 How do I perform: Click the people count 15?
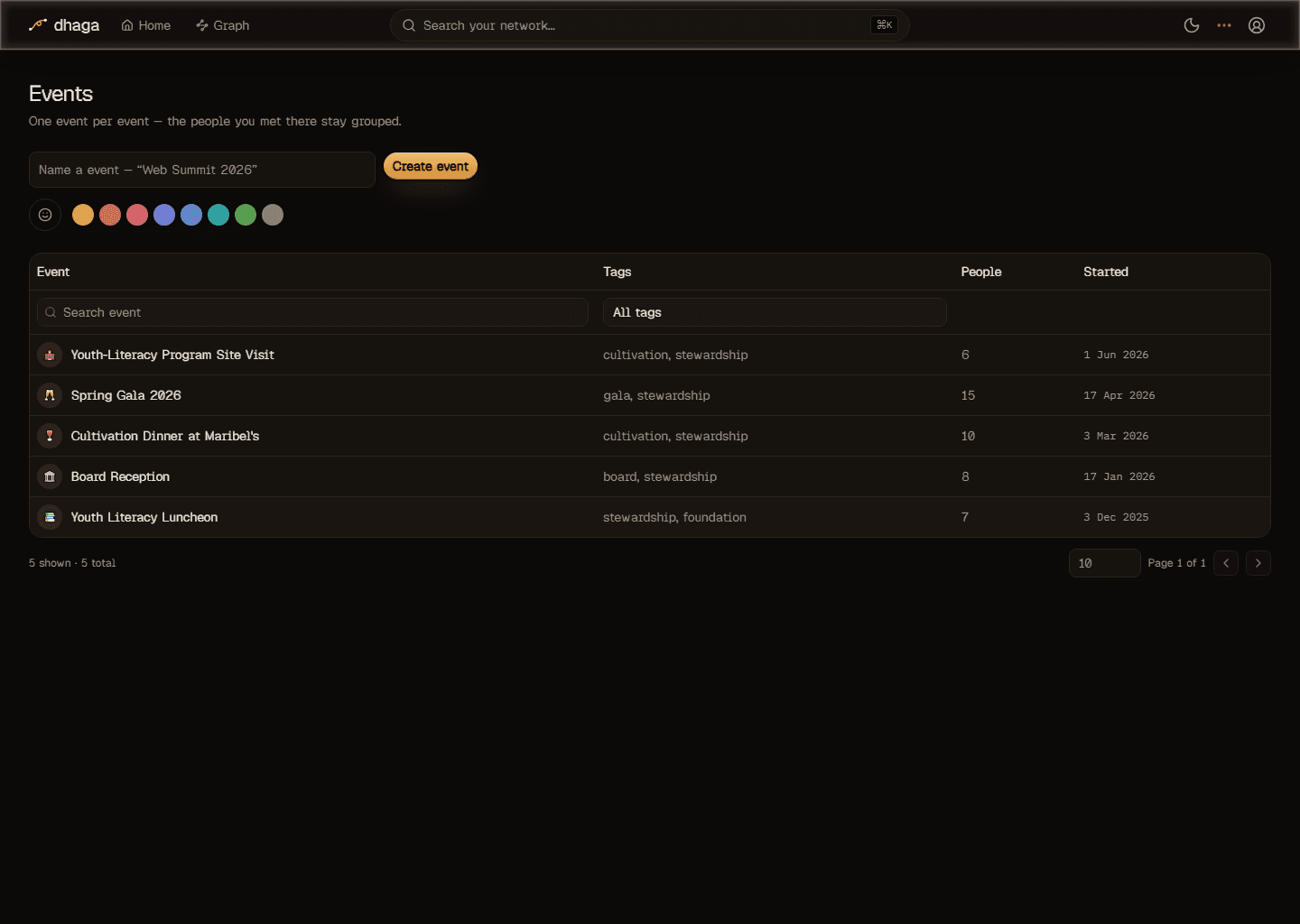[x=968, y=395]
